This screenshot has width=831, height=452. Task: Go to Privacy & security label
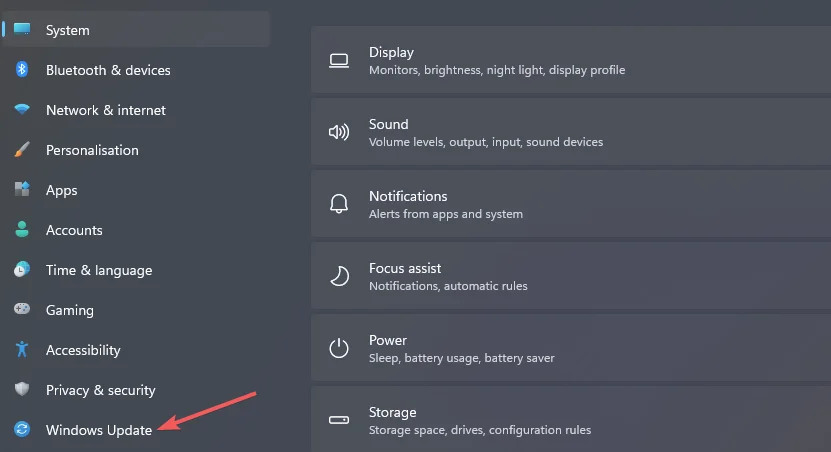pyautogui.click(x=101, y=391)
